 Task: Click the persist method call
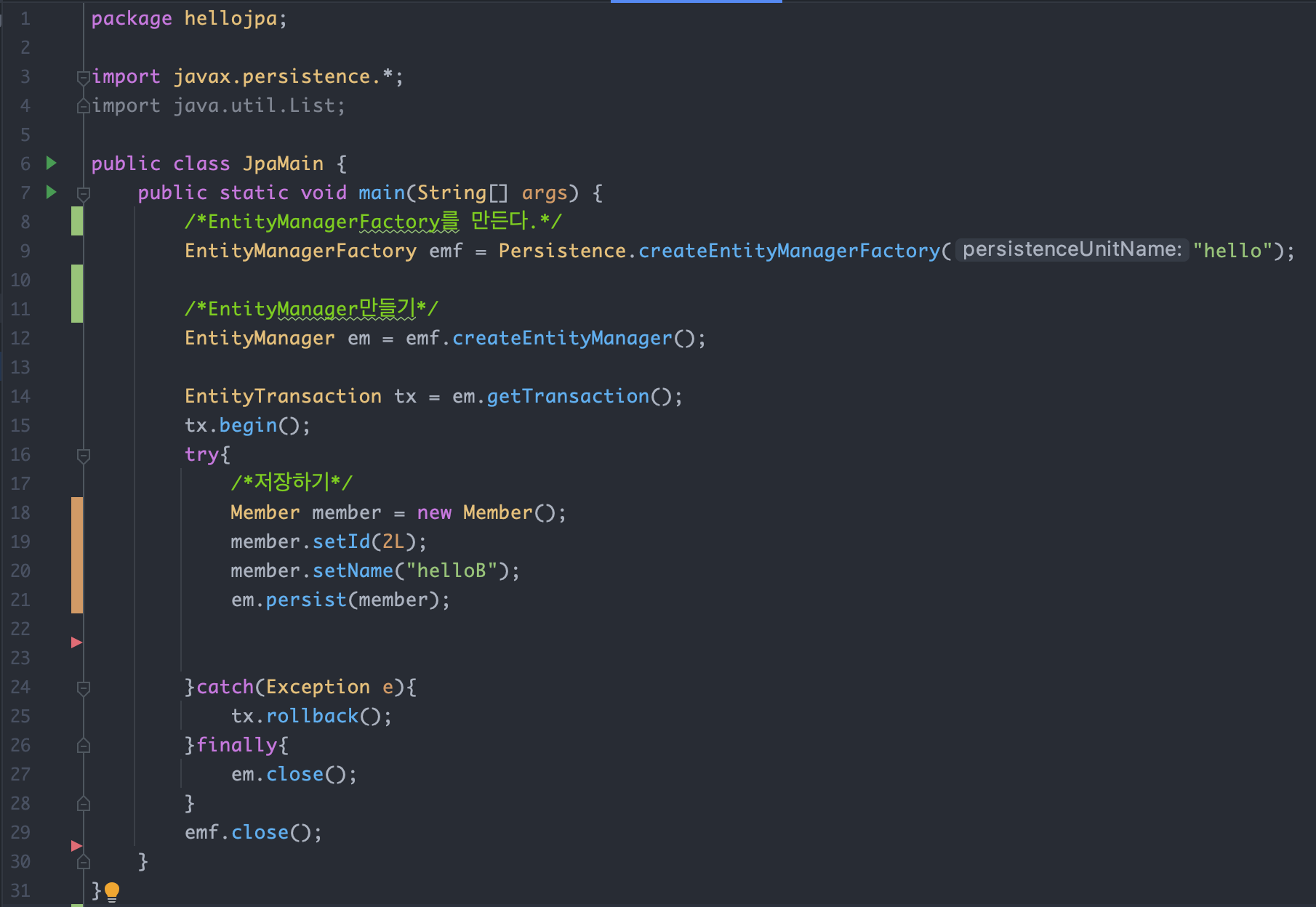(307, 600)
